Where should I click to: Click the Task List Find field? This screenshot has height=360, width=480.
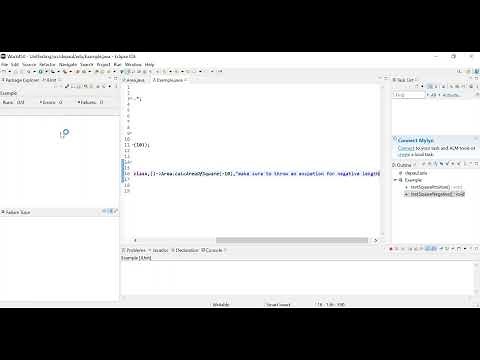pos(409,95)
